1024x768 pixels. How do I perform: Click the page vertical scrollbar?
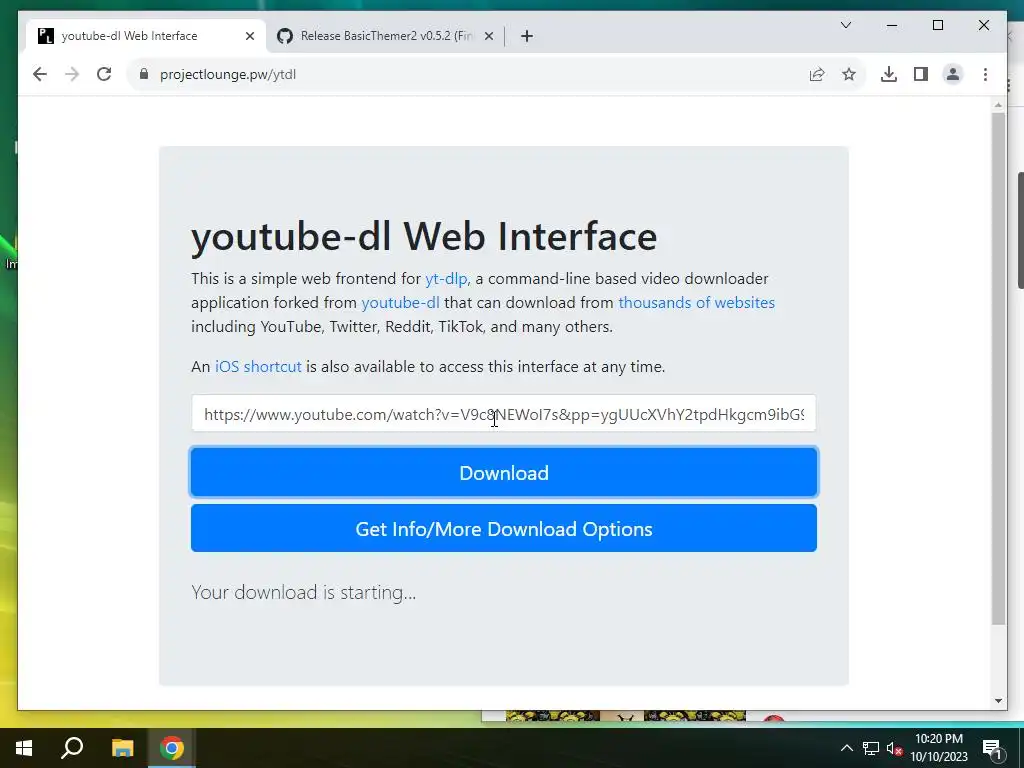tap(998, 369)
